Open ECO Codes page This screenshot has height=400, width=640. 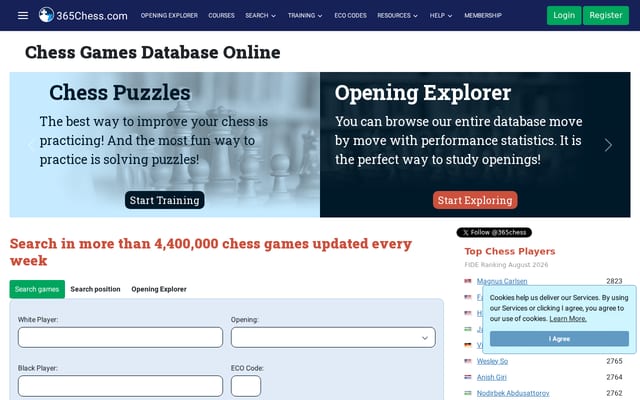click(x=350, y=16)
